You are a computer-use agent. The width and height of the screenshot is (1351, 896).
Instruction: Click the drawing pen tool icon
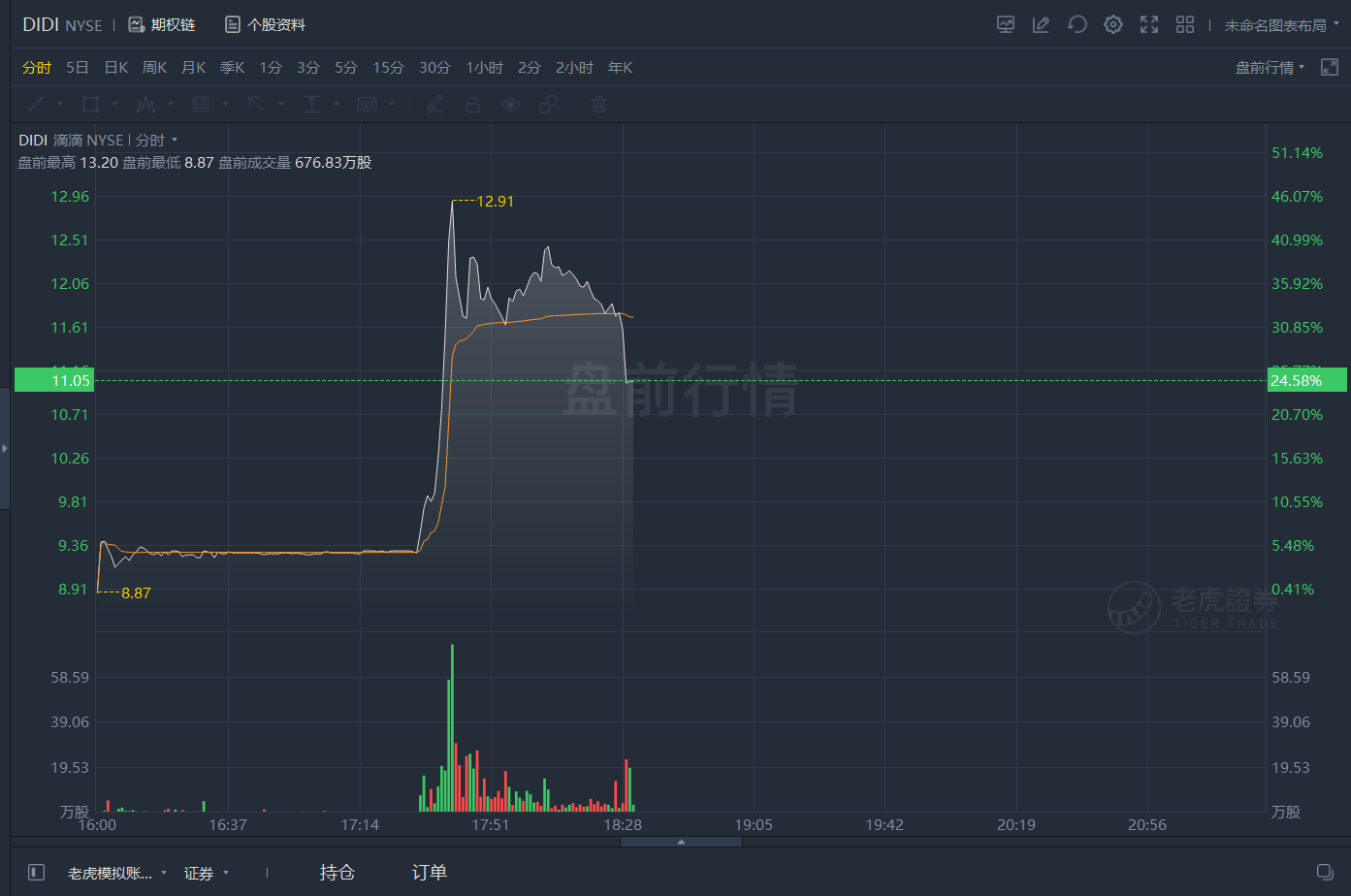[435, 104]
